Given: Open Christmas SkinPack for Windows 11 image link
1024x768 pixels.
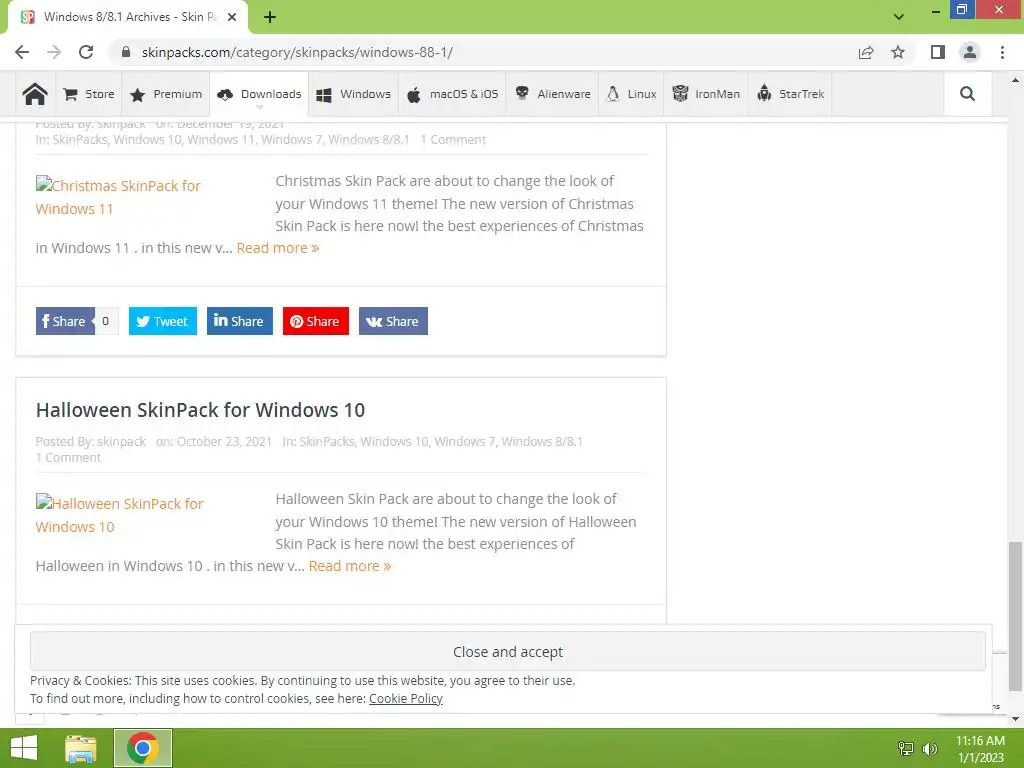Looking at the screenshot, I should coord(118,197).
